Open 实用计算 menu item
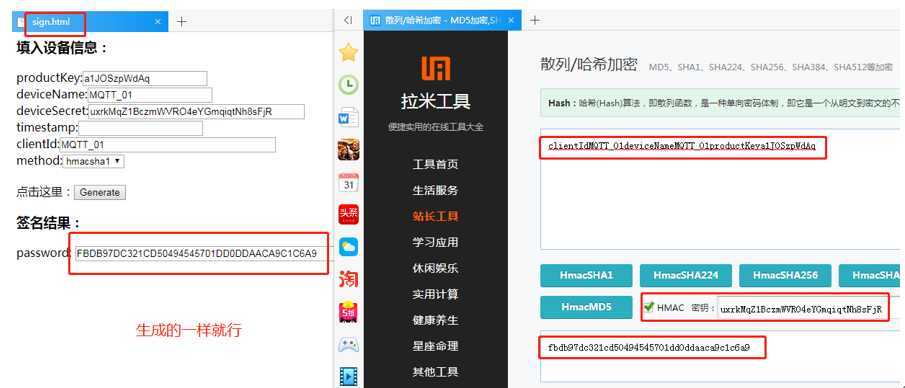 436,294
